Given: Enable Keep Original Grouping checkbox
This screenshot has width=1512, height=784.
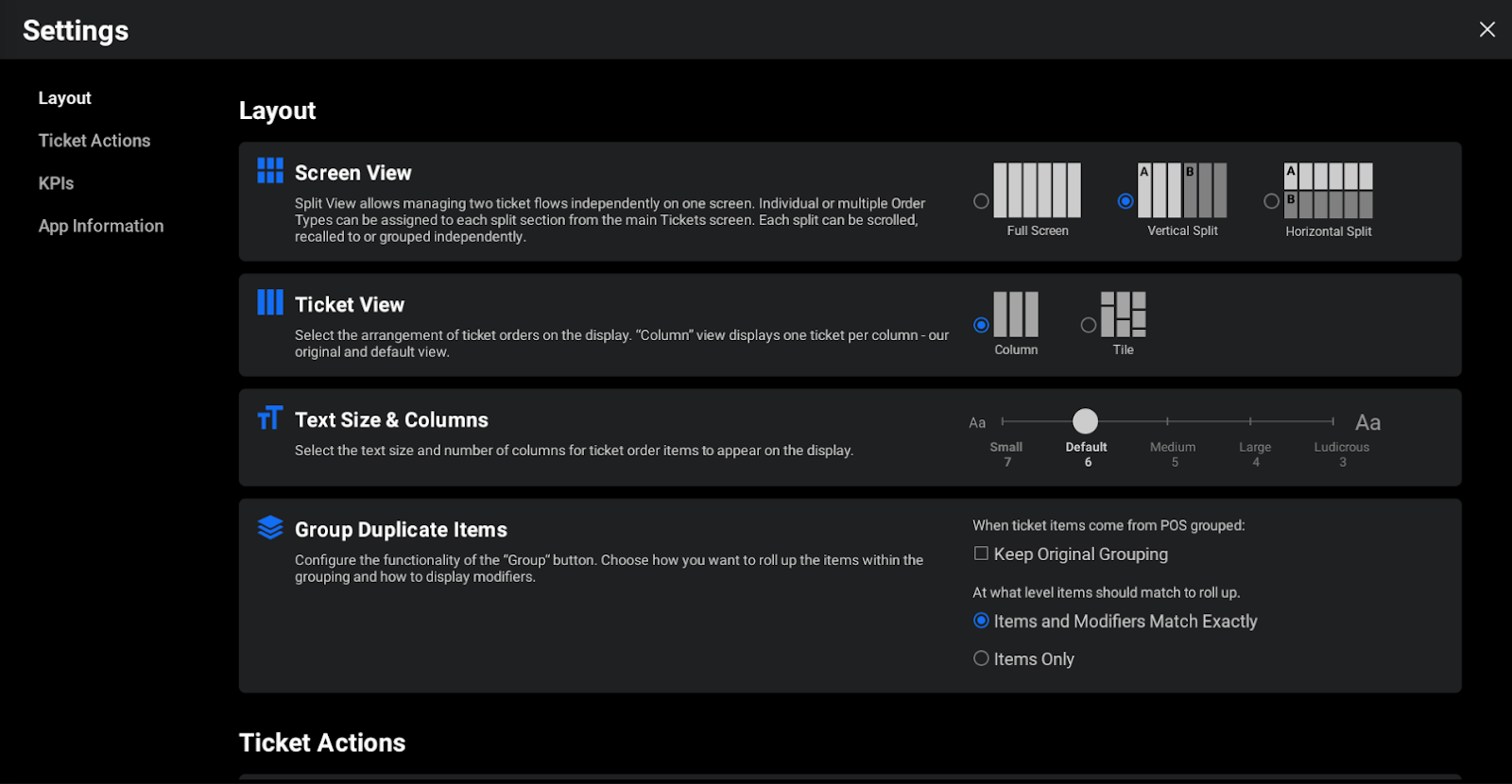Looking at the screenshot, I should tap(982, 554).
